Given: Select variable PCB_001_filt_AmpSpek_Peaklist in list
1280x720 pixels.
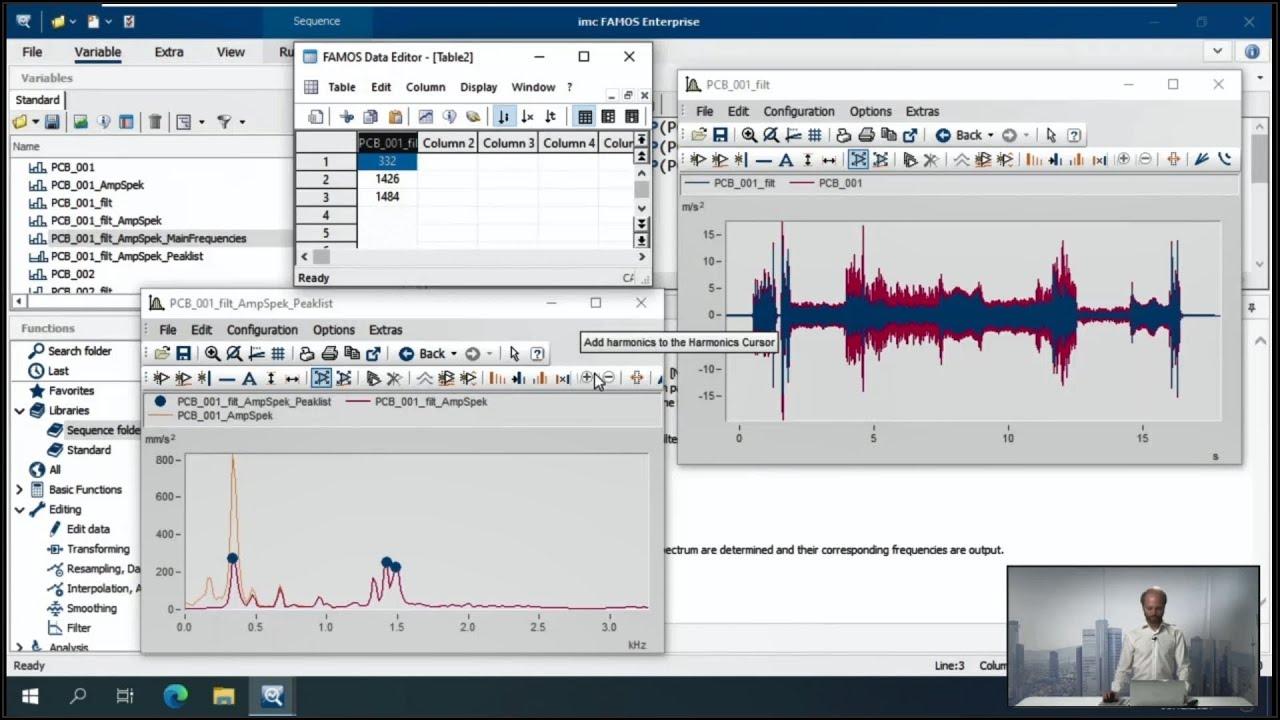Looking at the screenshot, I should click(x=127, y=256).
